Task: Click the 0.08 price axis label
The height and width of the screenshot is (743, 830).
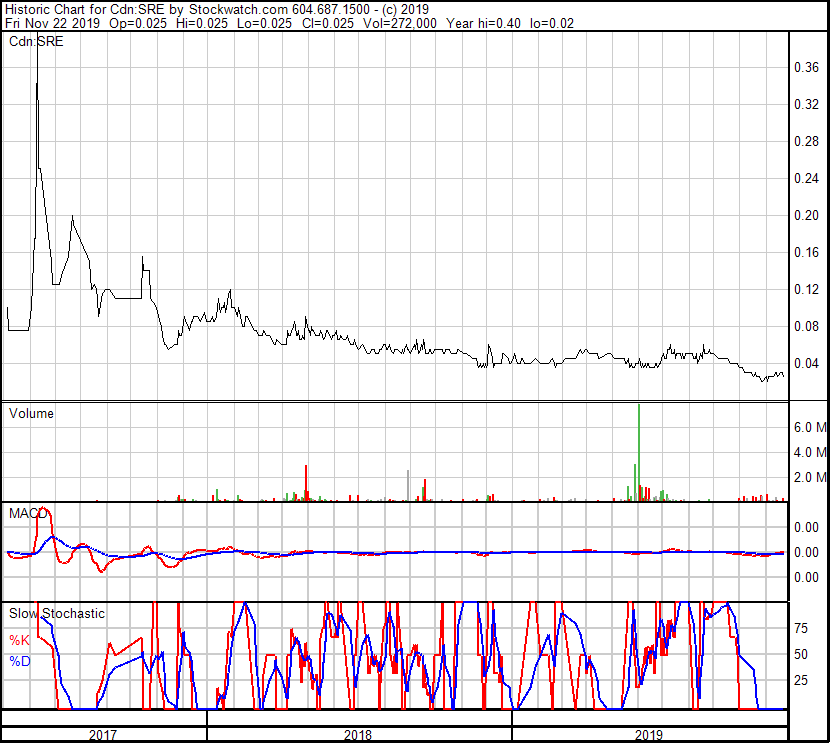Action: (x=806, y=327)
